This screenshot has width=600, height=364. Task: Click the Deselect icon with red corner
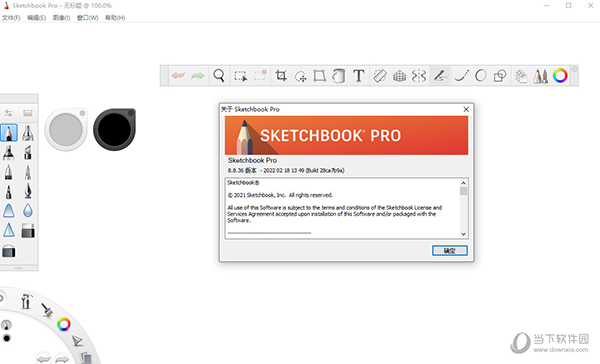coord(261,75)
